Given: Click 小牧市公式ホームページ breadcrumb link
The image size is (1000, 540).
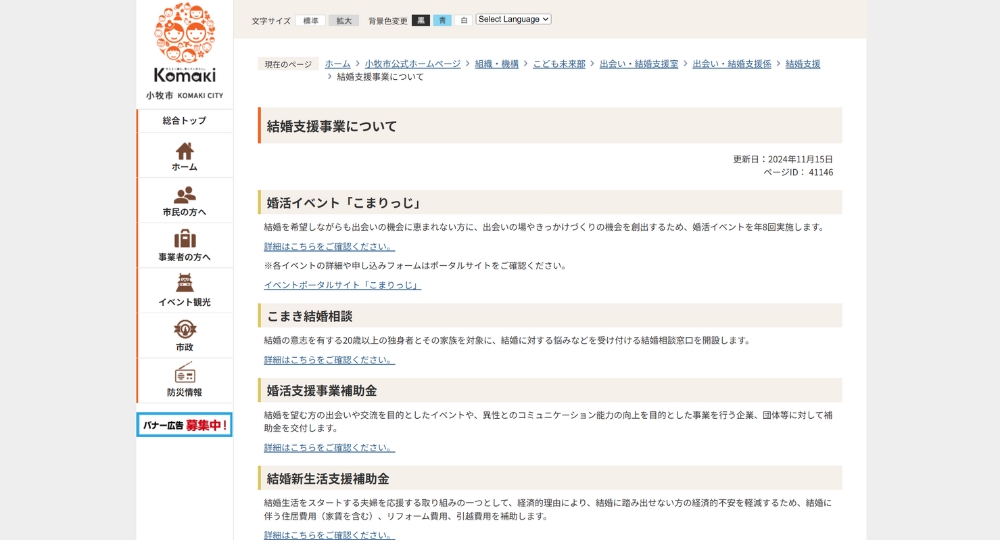Looking at the screenshot, I should (x=413, y=64).
